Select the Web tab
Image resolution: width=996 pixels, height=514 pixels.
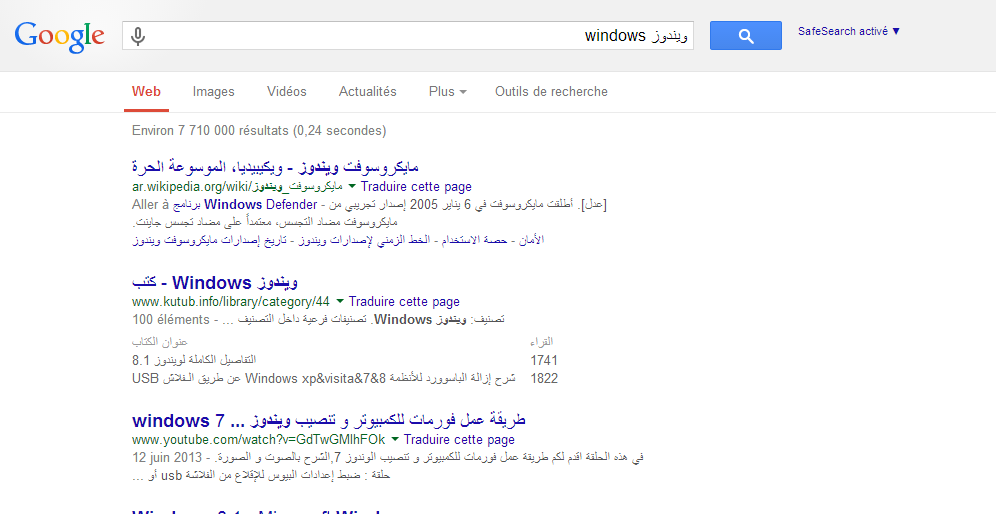146,91
